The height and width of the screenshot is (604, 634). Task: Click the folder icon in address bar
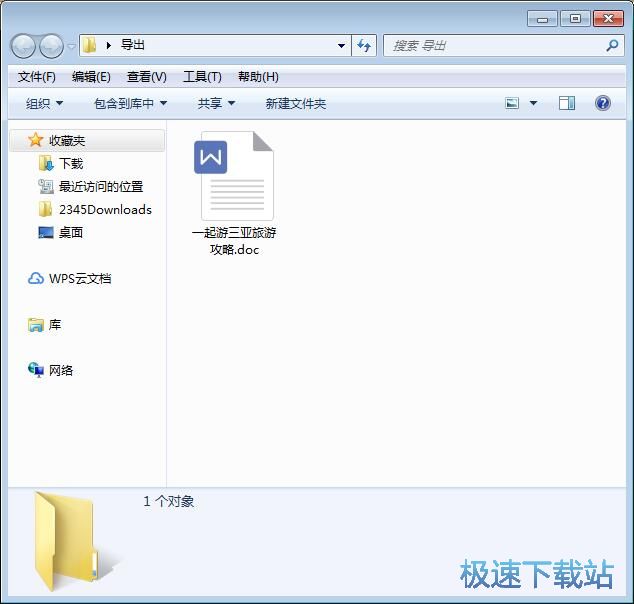[89, 45]
